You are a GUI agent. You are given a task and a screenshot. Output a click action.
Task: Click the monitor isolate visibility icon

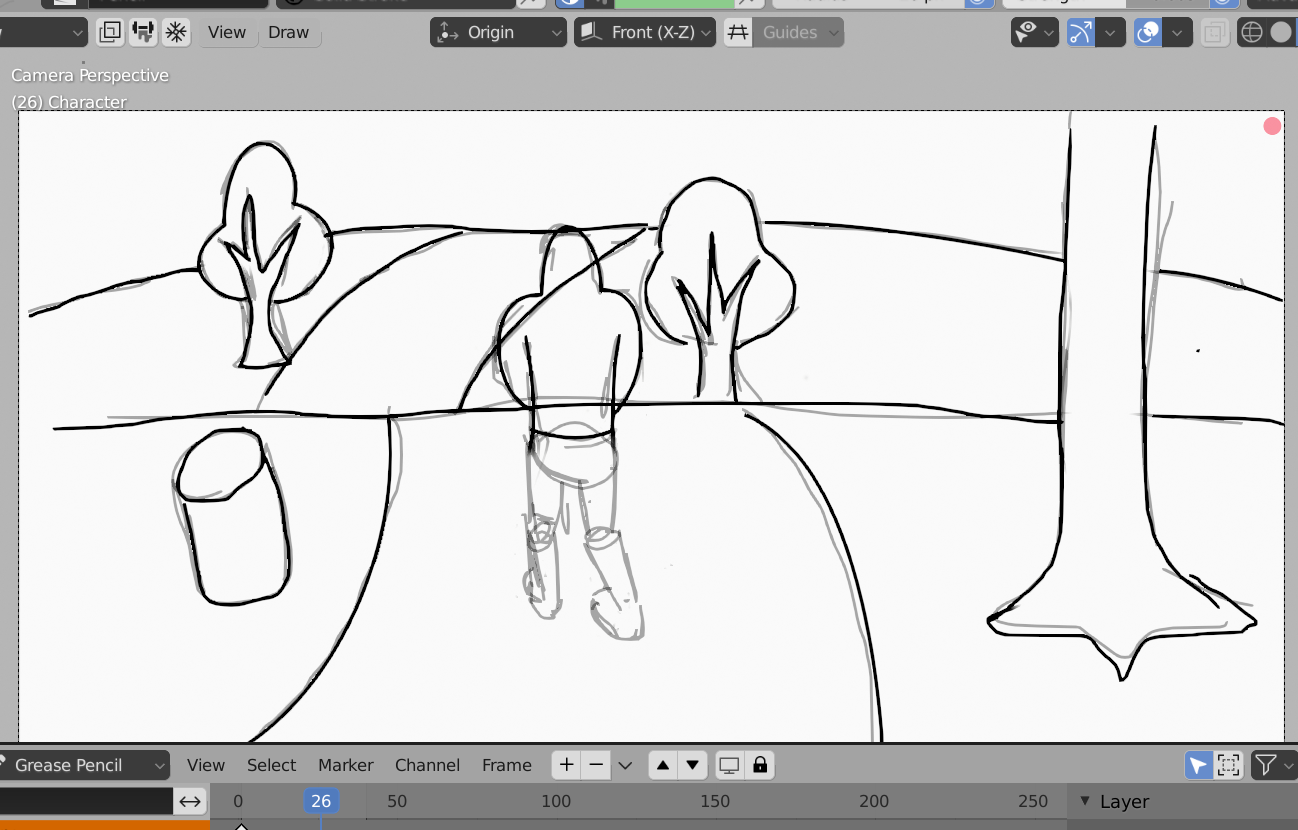pyautogui.click(x=730, y=765)
